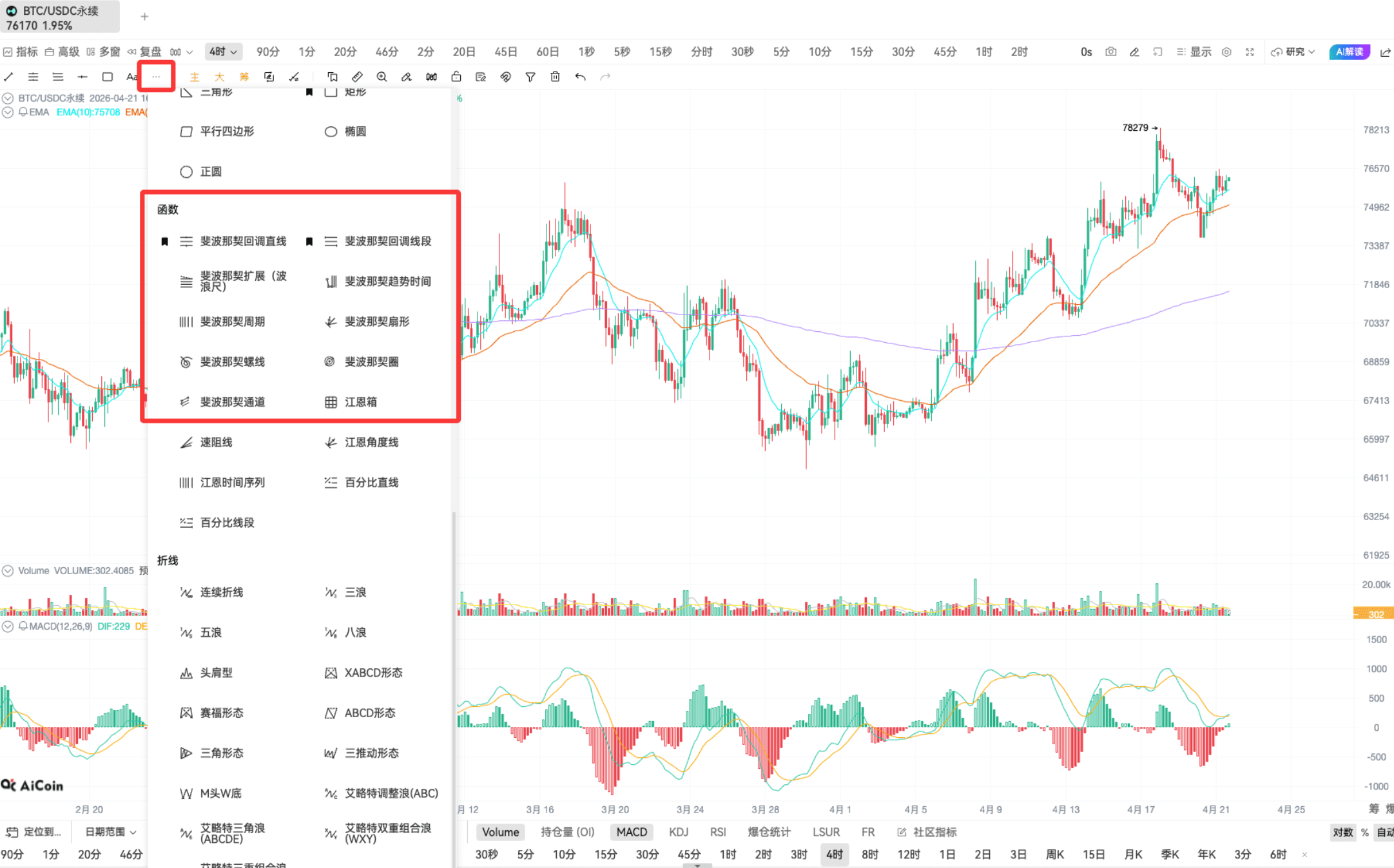Open the 日期范围 date range dropdown

click(x=110, y=832)
